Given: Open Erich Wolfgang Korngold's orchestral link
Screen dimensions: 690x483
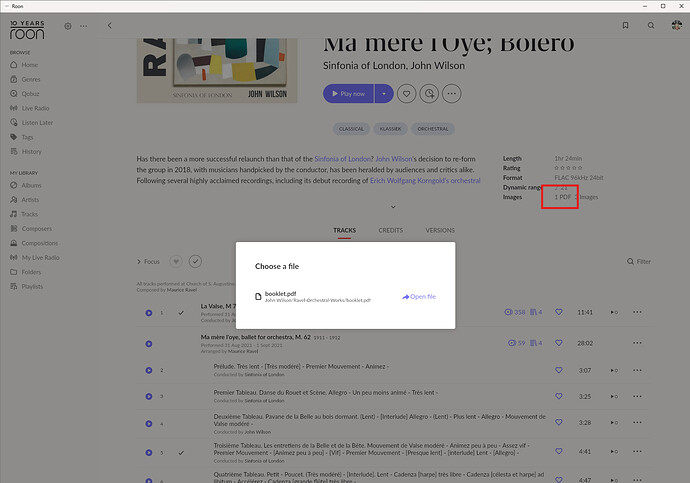Looking at the screenshot, I should coord(425,180).
